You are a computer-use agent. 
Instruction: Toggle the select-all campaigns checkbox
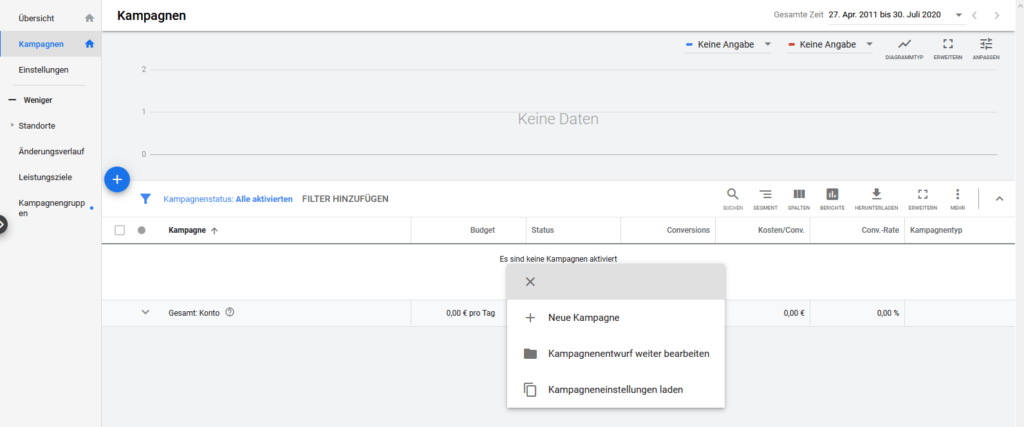(x=120, y=230)
